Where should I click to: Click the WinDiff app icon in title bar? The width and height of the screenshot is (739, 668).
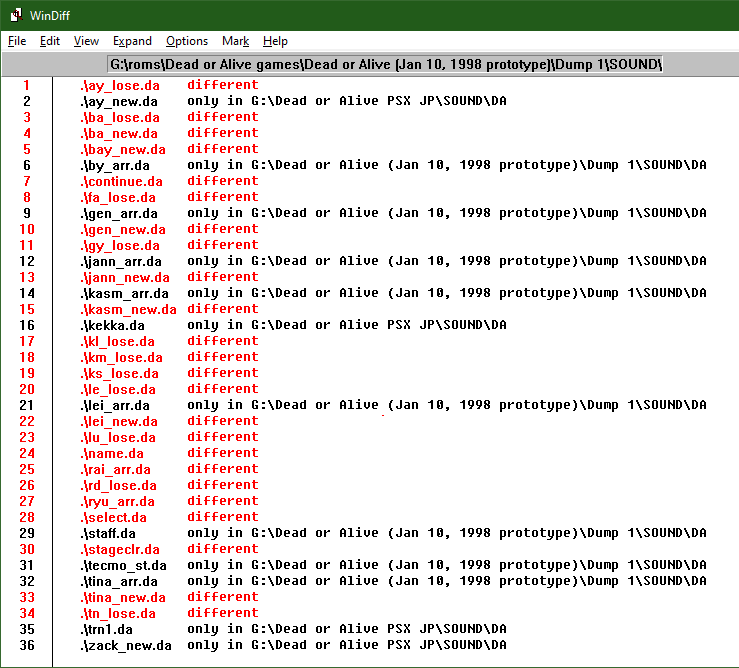[x=16, y=15]
